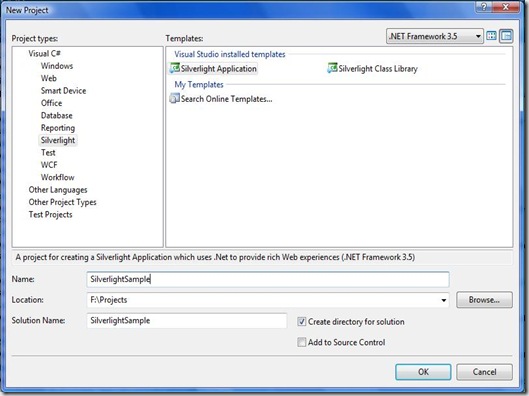The image size is (529, 396).
Task: Select Test Projects node
Action: pos(51,215)
